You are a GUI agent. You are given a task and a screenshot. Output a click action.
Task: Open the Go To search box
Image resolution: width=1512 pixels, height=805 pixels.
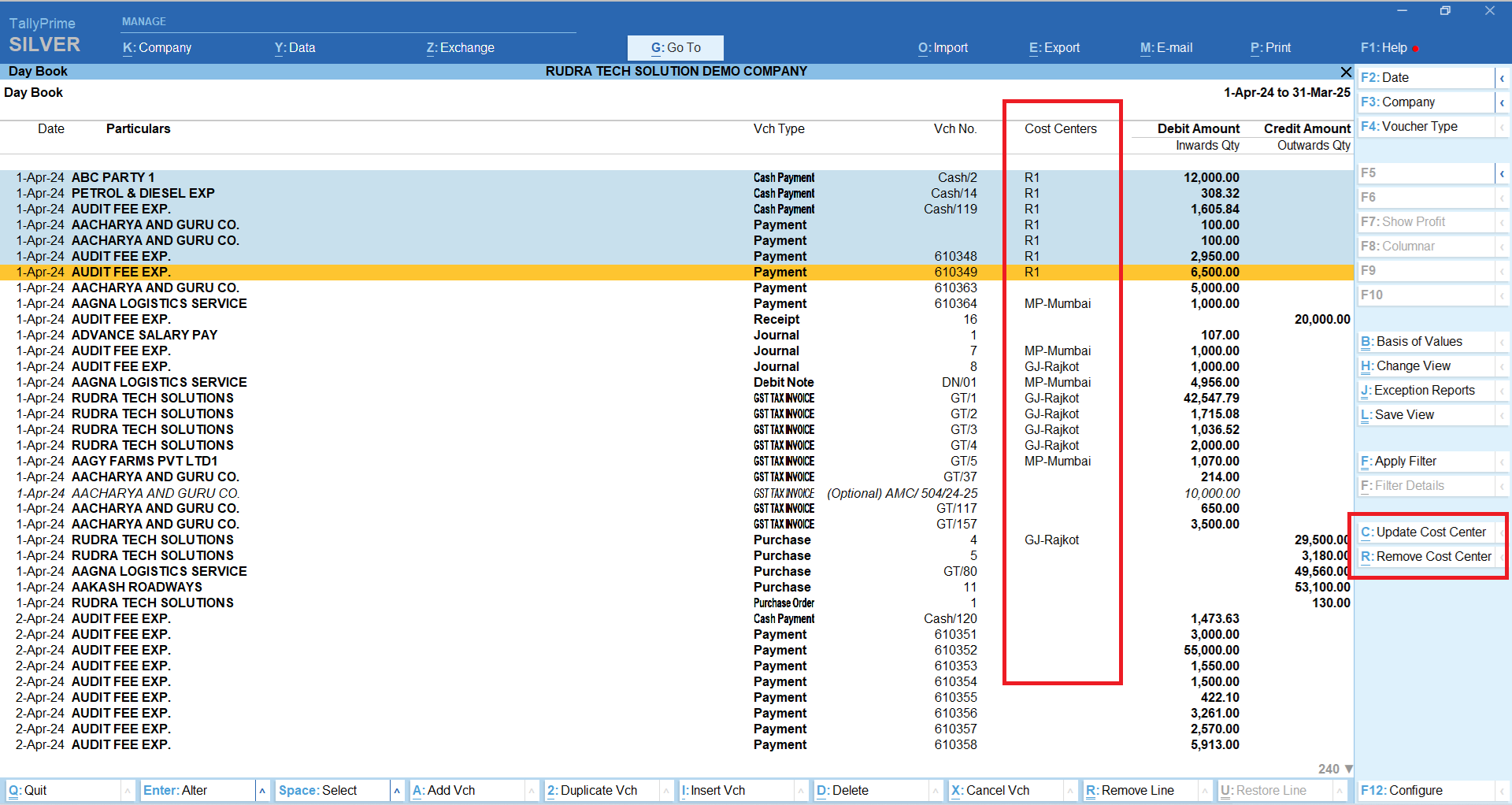[x=675, y=48]
